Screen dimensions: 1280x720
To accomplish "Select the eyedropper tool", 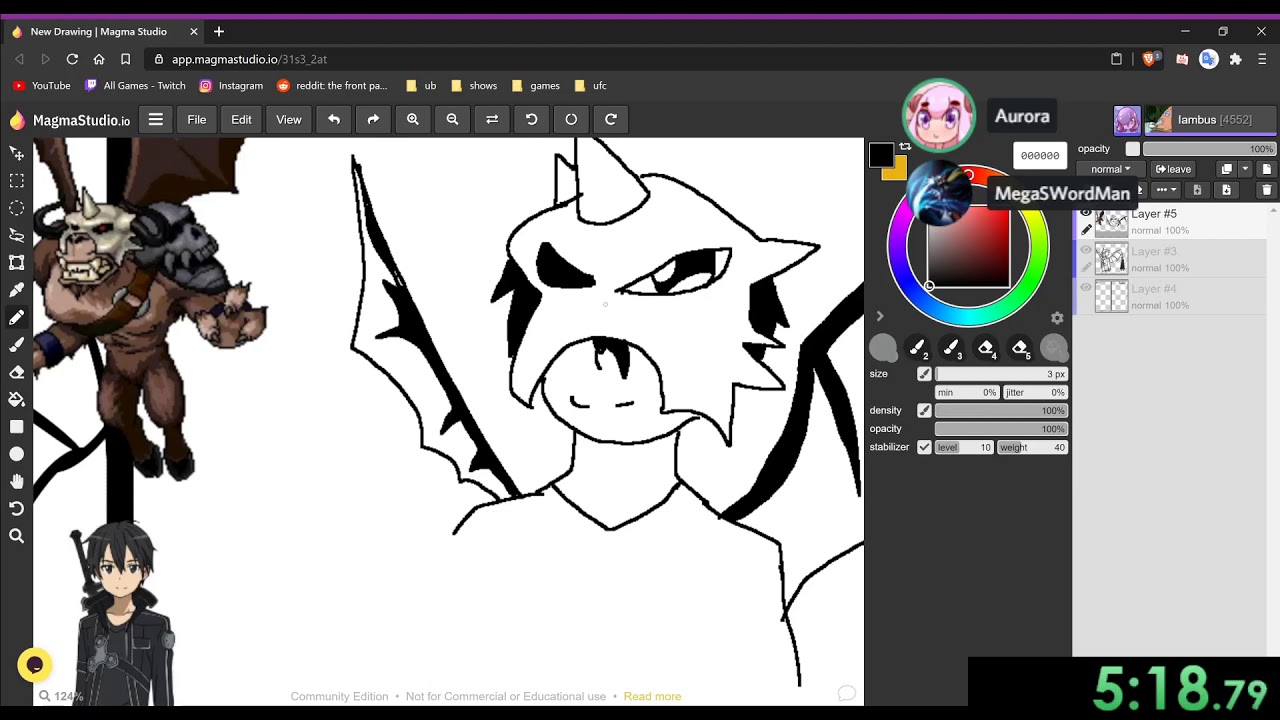I will (x=17, y=290).
